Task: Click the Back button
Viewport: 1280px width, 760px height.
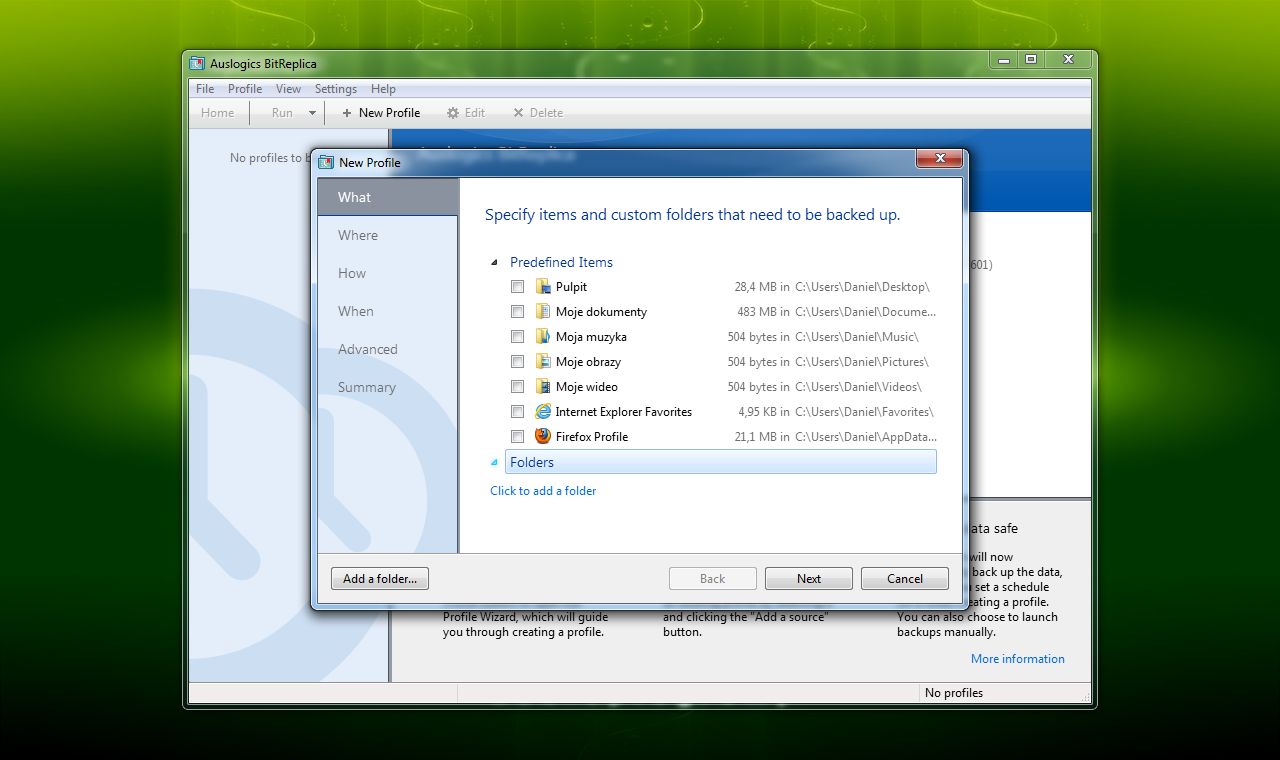Action: pos(713,578)
